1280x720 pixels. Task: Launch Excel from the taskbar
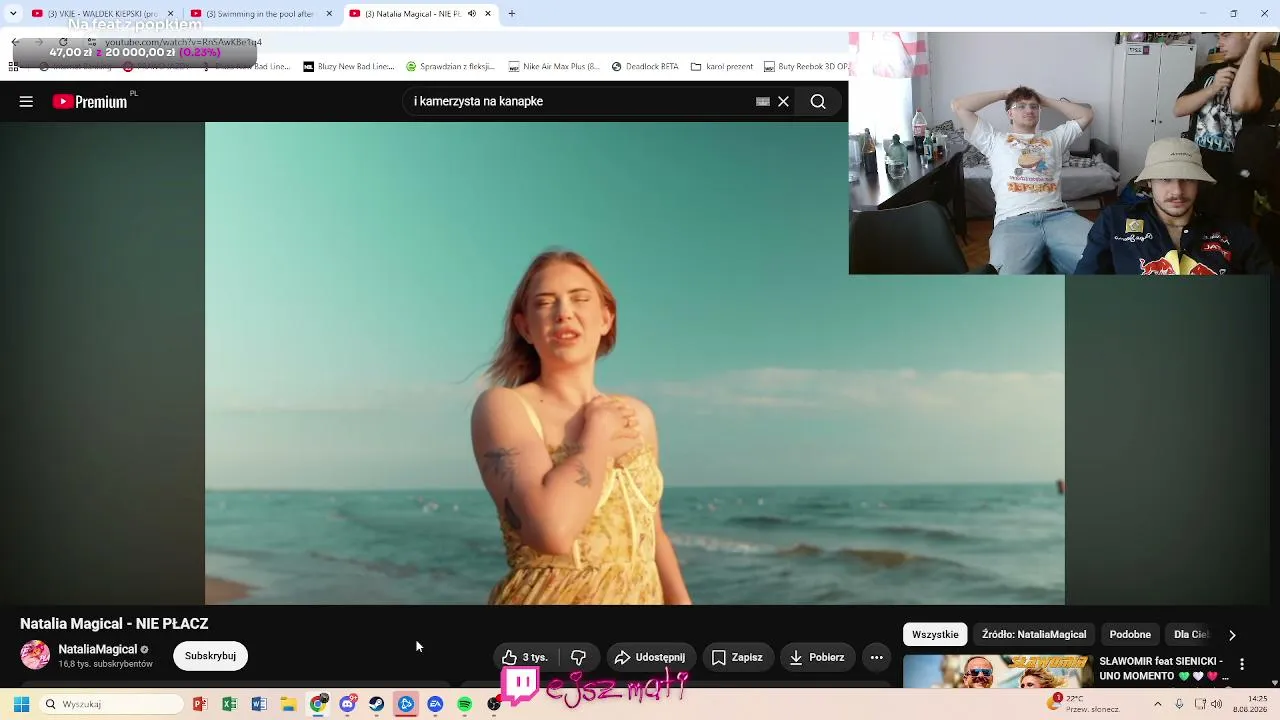pos(229,704)
